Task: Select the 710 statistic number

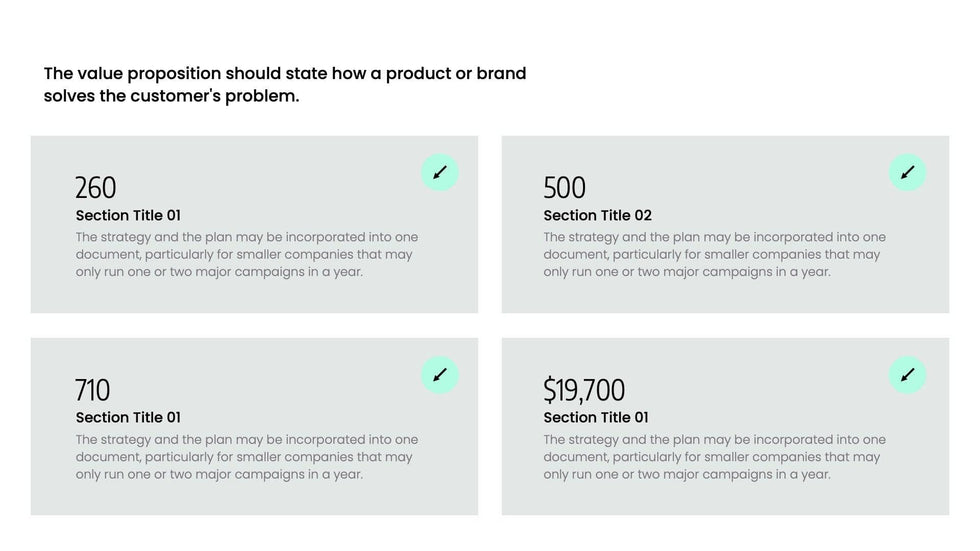Action: point(93,390)
